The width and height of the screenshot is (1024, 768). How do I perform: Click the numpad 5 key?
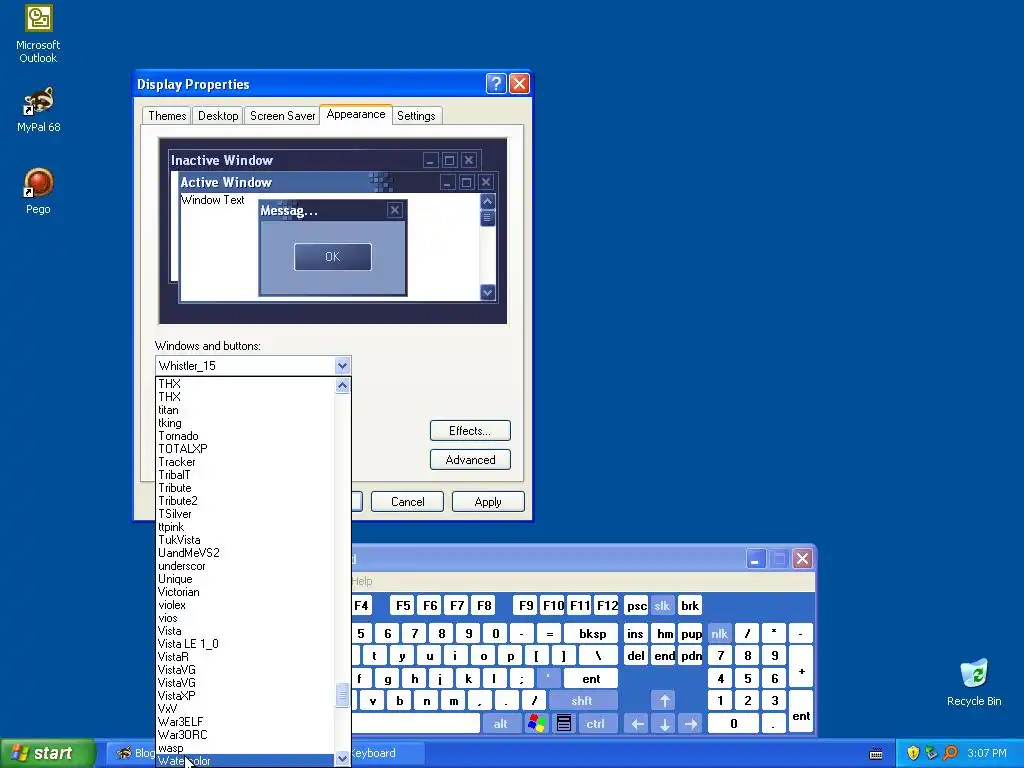pos(747,679)
